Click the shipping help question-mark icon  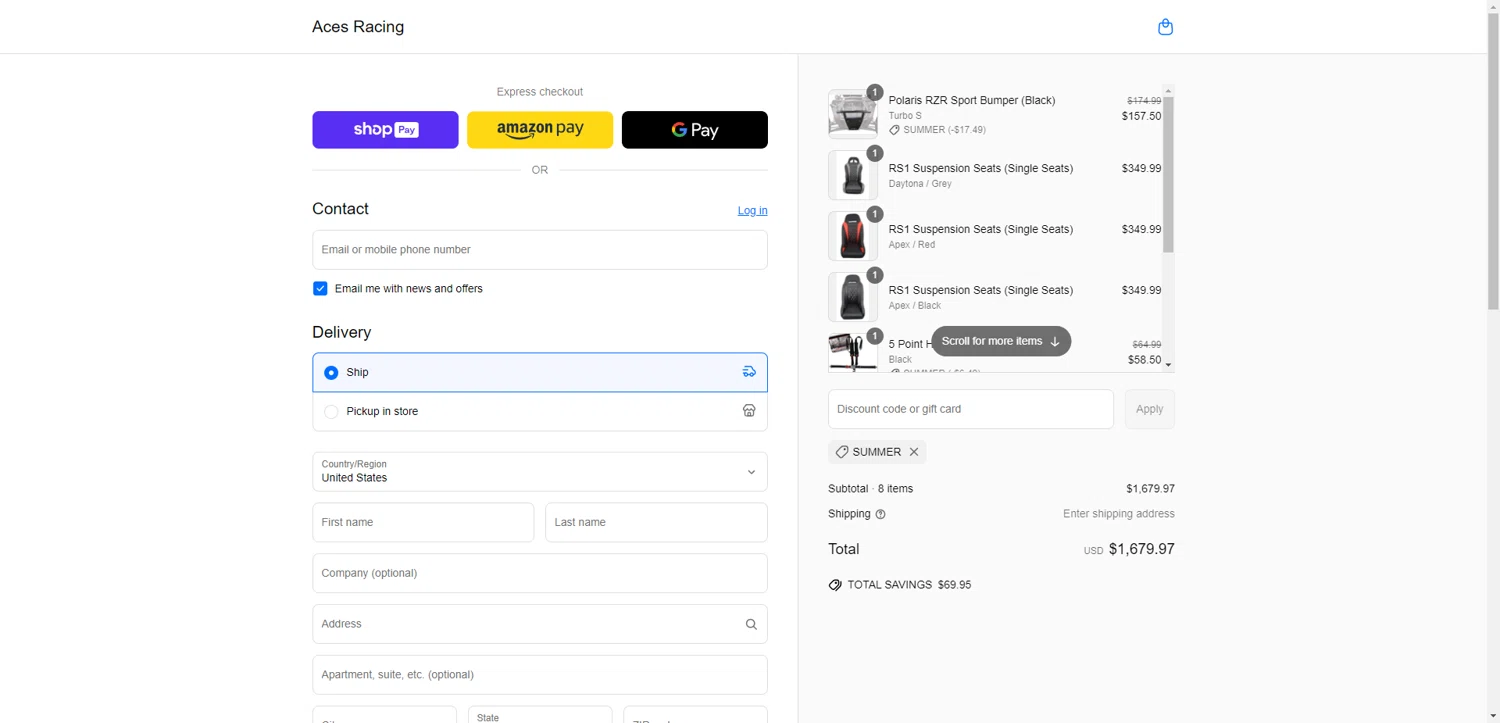[x=880, y=514]
